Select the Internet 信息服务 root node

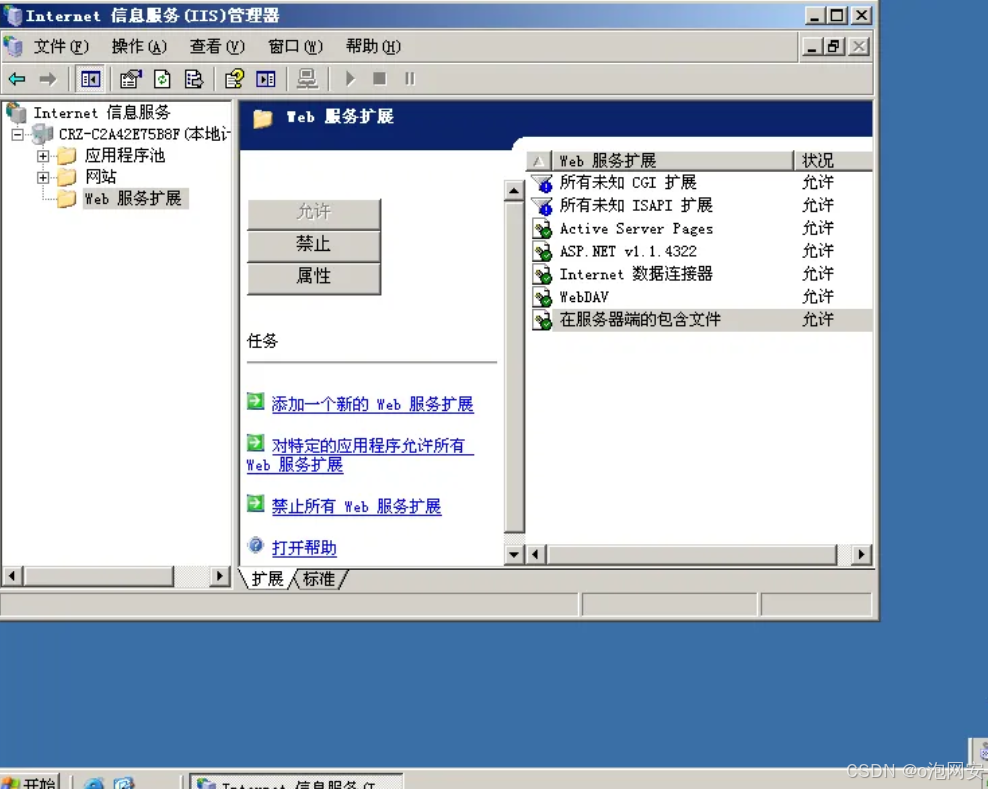pos(101,113)
